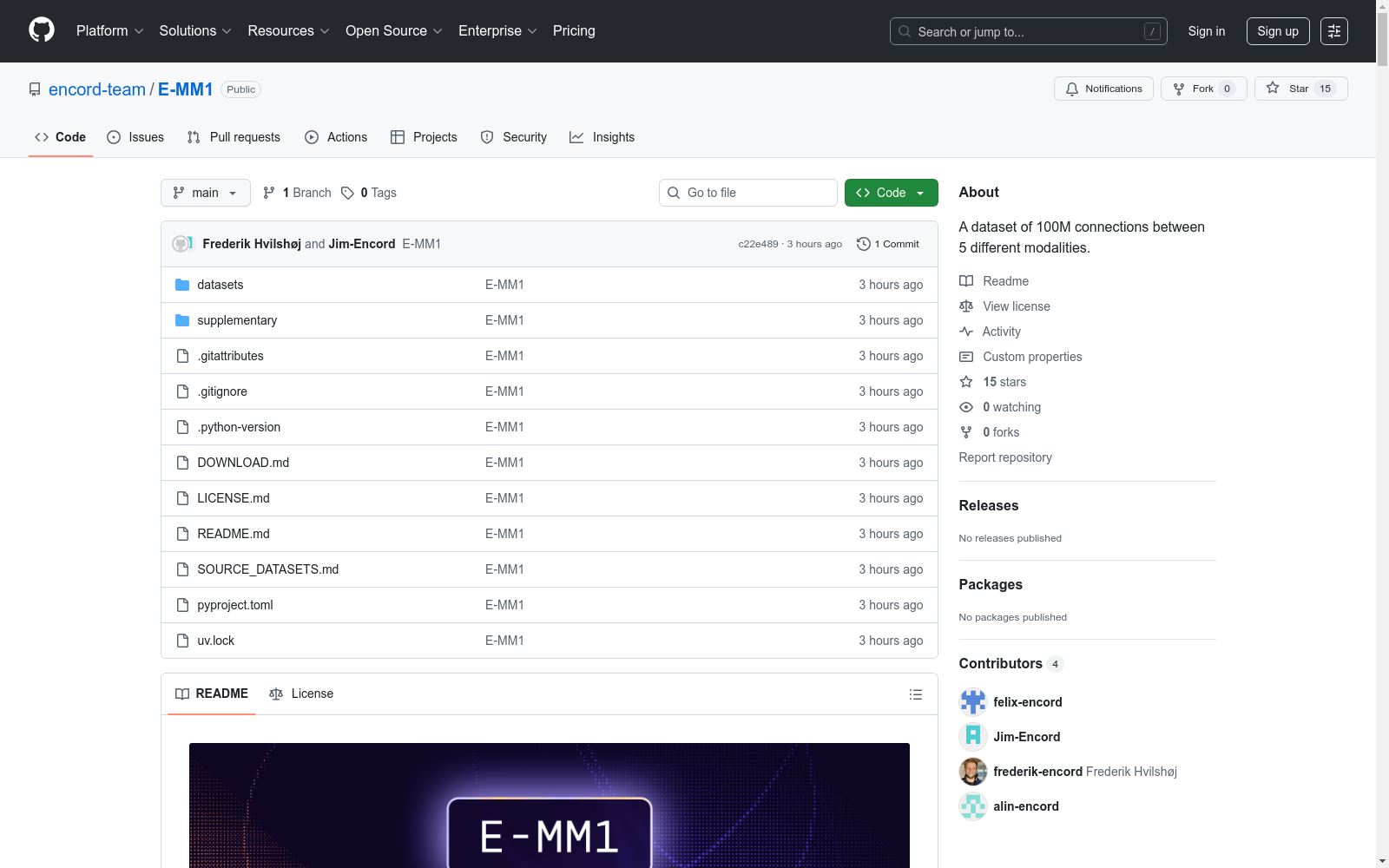Open the green Code dropdown button
Viewport: 1389px width, 868px height.
pos(891,193)
